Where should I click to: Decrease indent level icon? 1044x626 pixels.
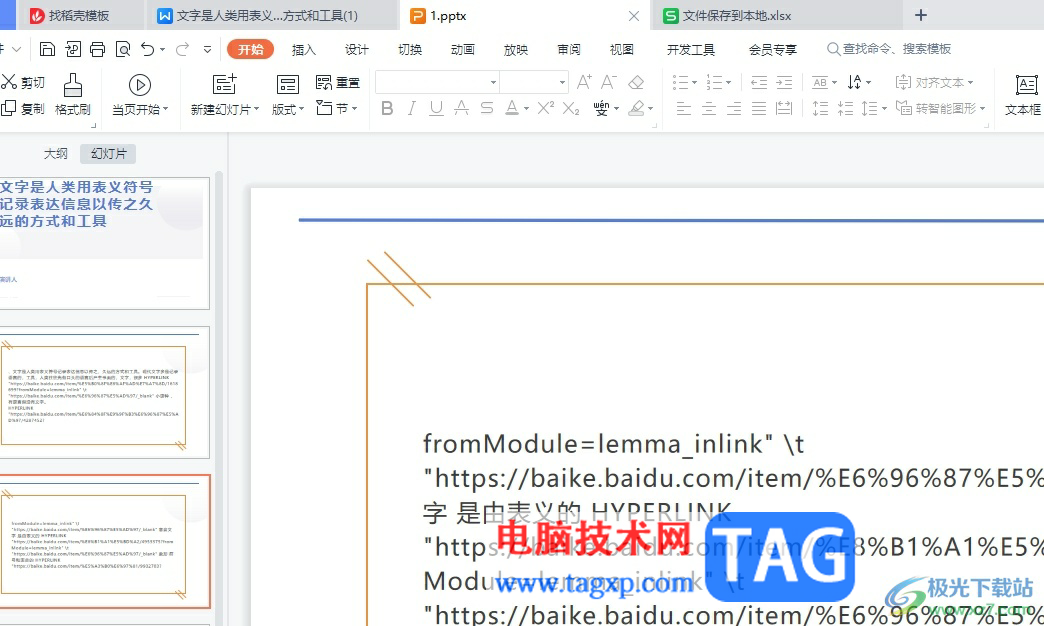click(x=759, y=83)
